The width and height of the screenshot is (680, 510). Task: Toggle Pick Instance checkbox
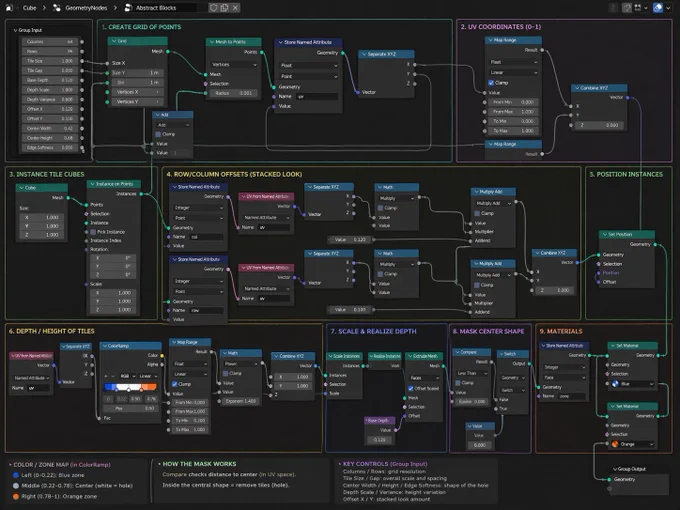click(93, 232)
